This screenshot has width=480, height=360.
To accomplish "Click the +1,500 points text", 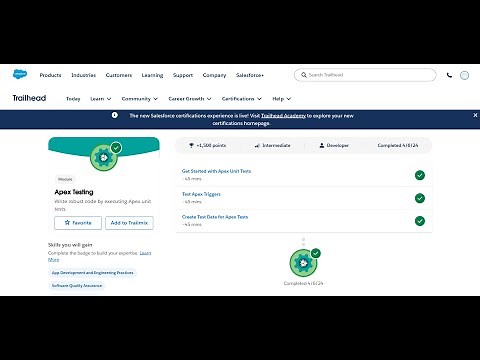I will point(211,145).
